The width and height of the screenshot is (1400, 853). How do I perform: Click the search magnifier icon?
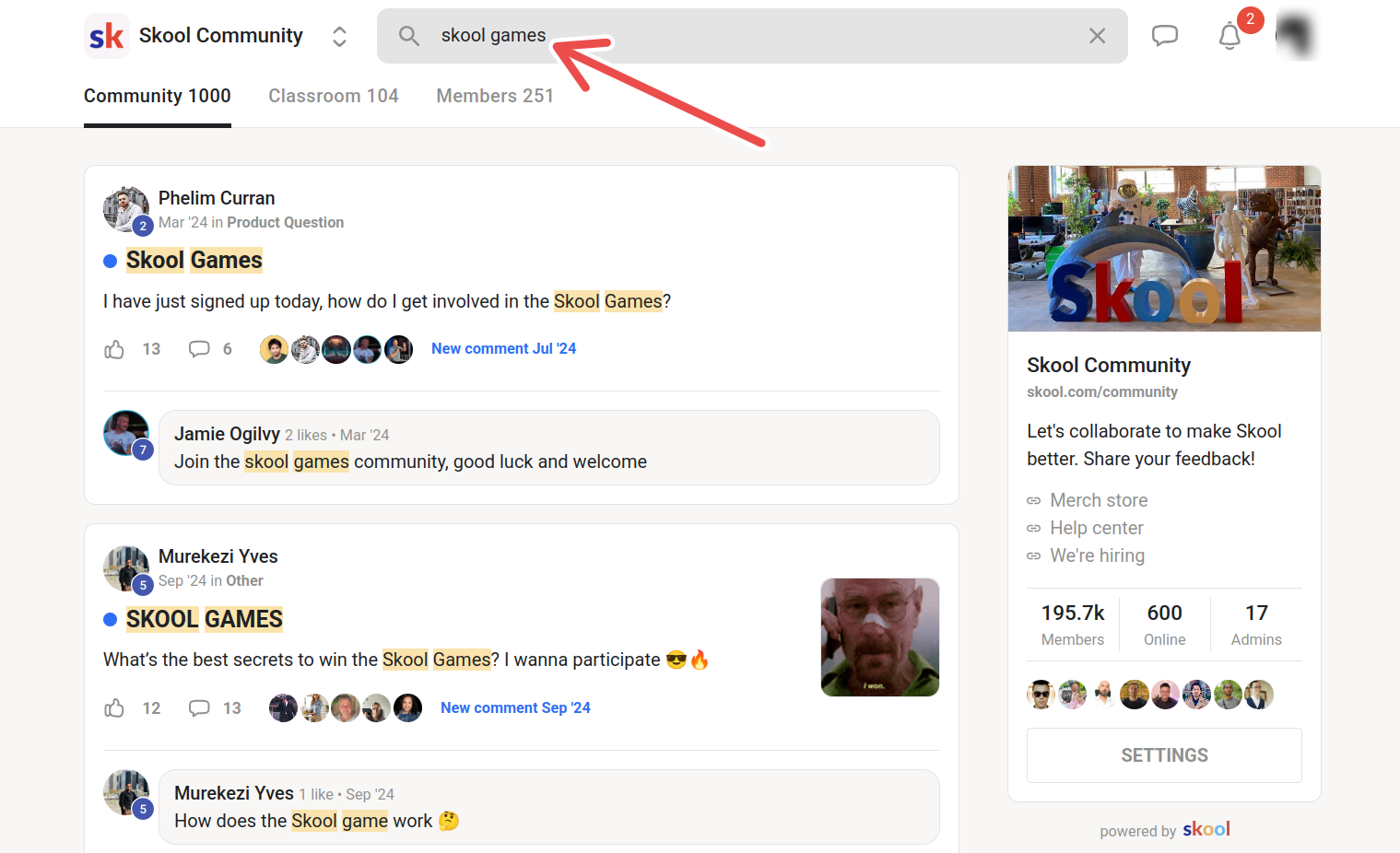pos(408,36)
